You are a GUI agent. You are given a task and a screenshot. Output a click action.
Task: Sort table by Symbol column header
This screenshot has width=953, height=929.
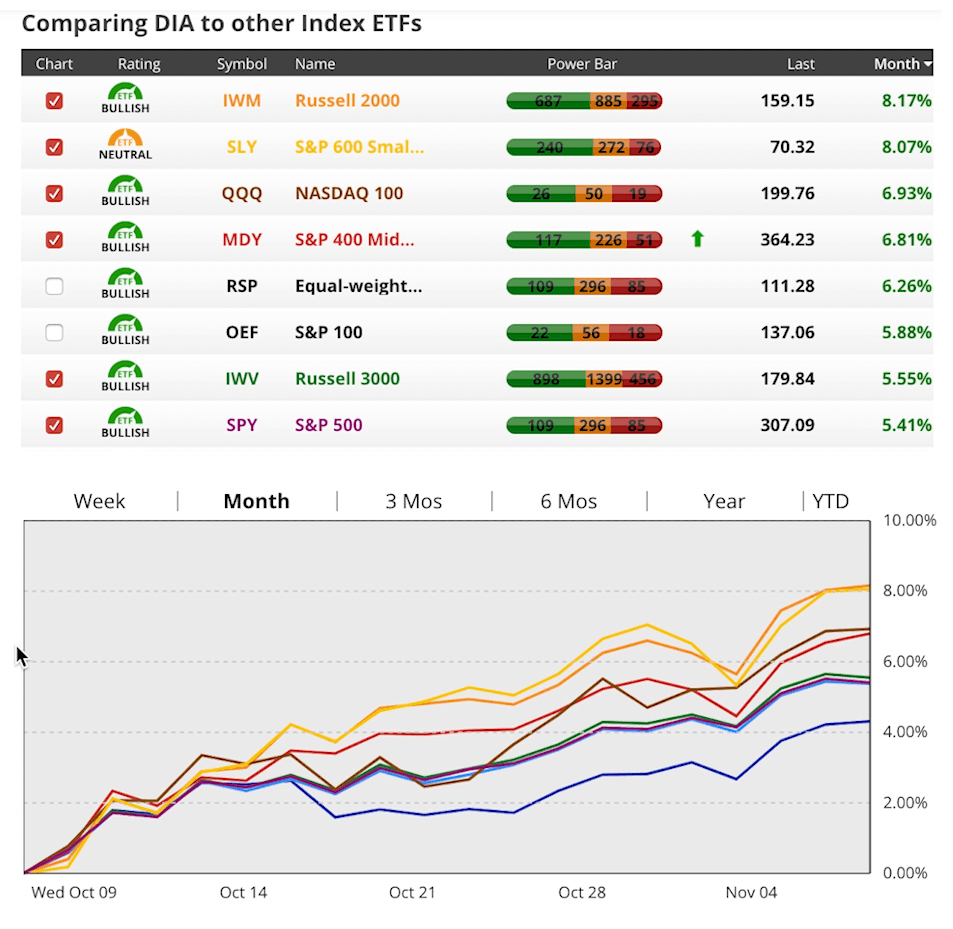242,64
